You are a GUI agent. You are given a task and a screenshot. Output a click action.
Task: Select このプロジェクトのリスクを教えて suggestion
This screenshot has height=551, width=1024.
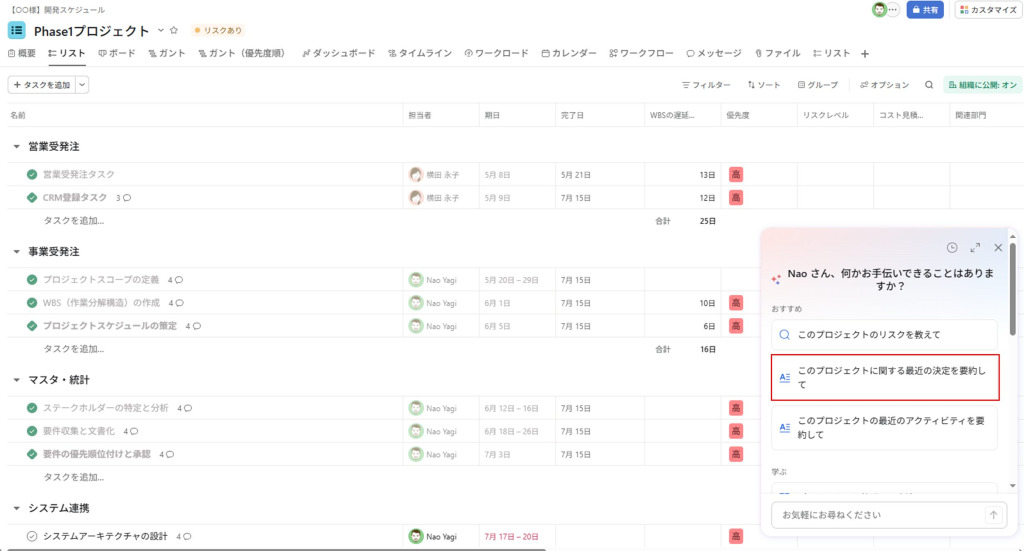point(884,334)
